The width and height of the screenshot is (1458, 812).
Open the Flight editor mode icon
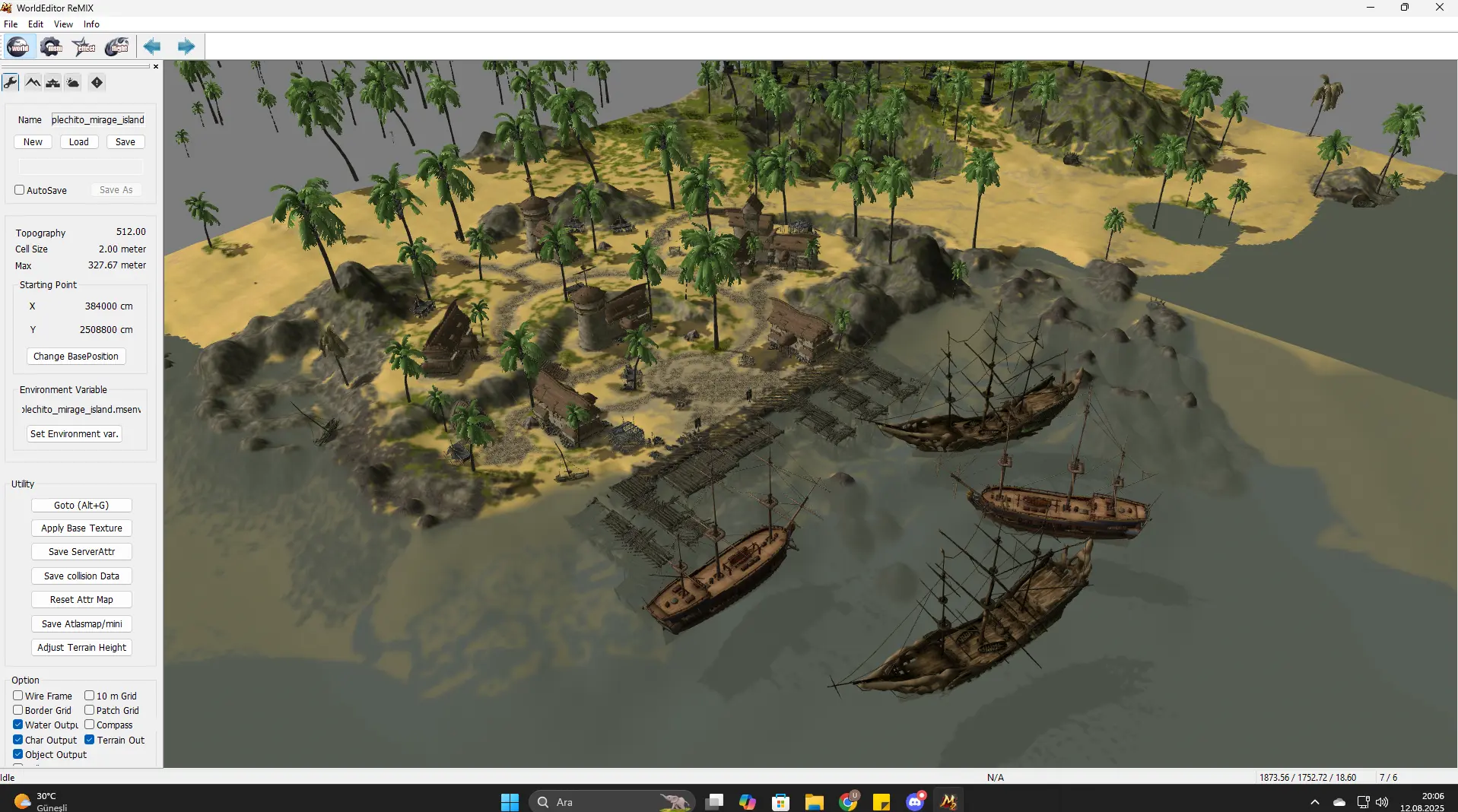(x=116, y=46)
